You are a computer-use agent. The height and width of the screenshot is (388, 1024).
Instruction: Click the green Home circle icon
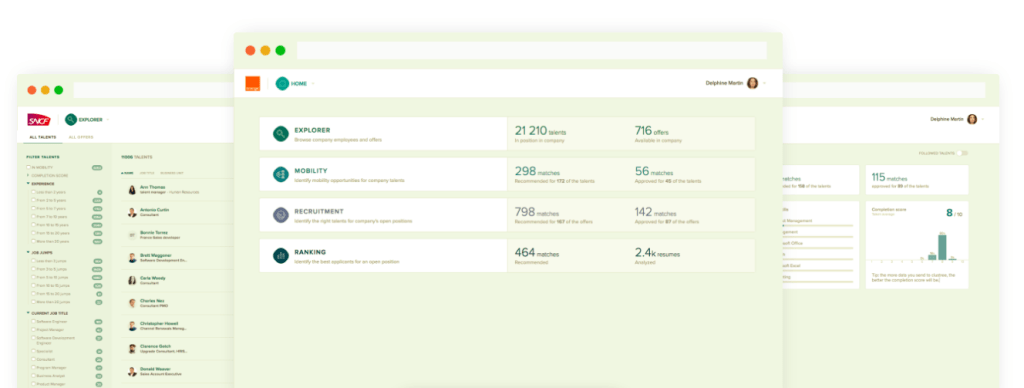(282, 84)
